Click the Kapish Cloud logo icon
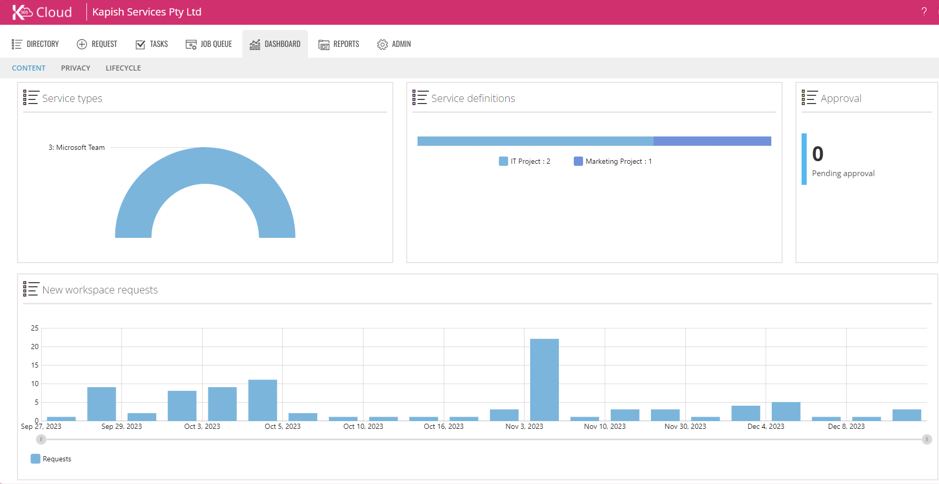The width and height of the screenshot is (939, 484). click(x=22, y=12)
